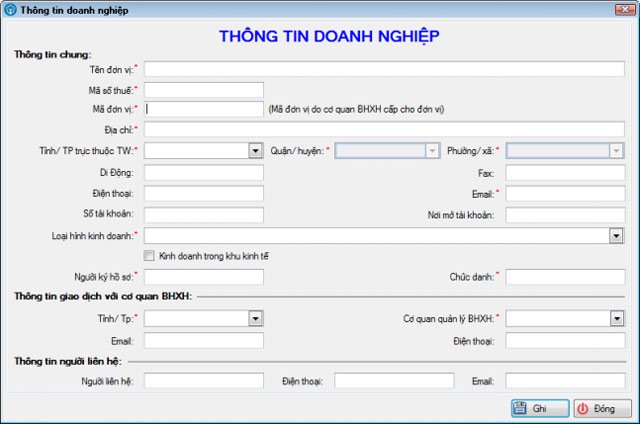Click the Người ký hồ sơ field
This screenshot has width=640, height=424.
coord(204,277)
